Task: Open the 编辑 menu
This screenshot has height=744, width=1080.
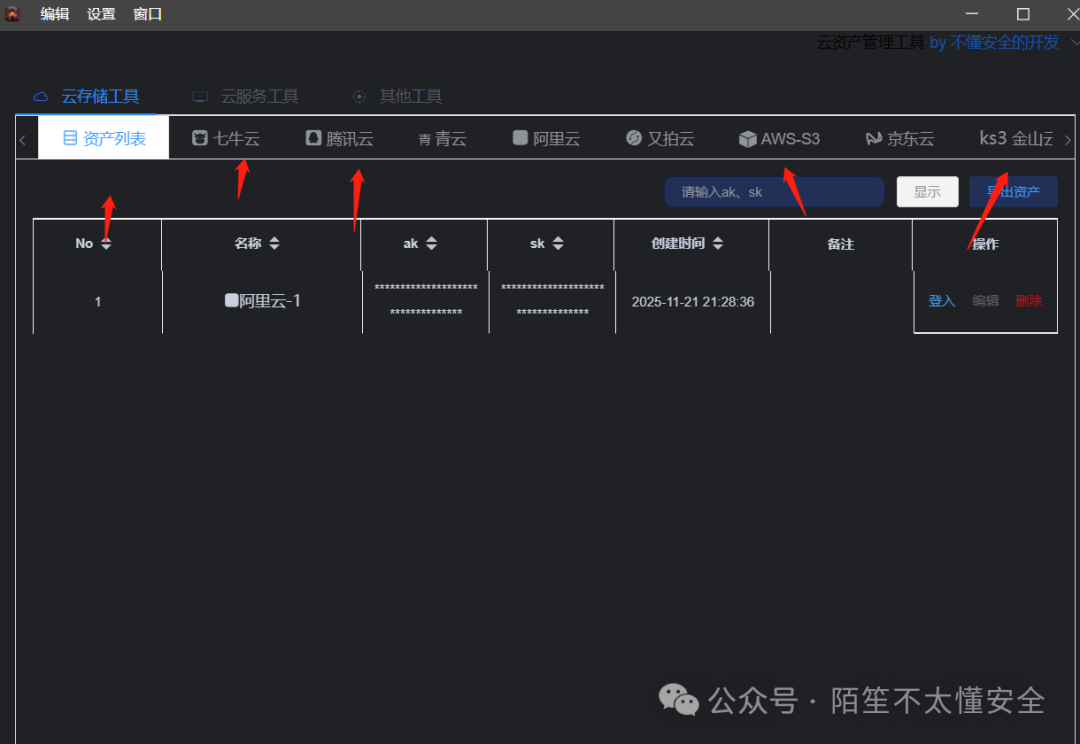Action: click(54, 14)
